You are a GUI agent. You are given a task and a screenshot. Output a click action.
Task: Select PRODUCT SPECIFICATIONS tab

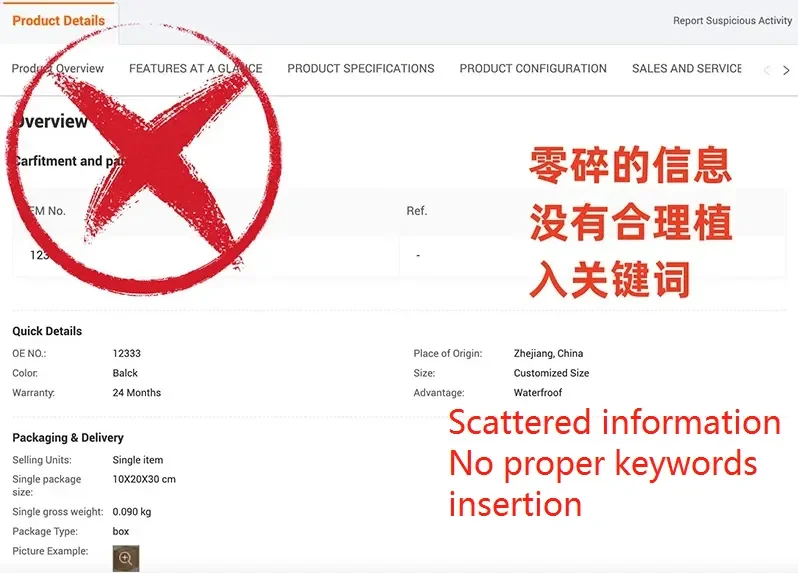(x=361, y=68)
